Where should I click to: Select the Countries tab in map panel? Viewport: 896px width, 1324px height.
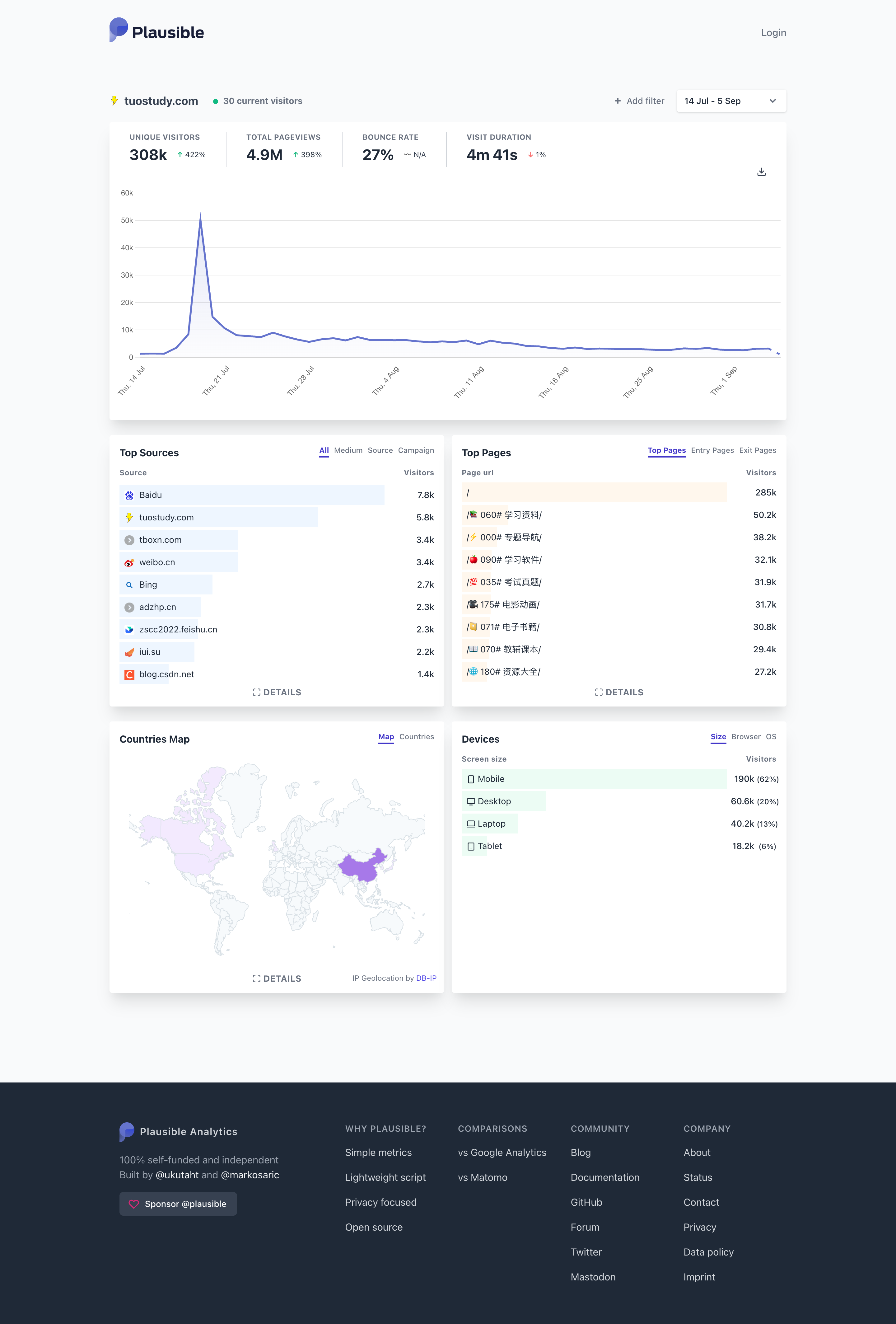[x=416, y=737]
